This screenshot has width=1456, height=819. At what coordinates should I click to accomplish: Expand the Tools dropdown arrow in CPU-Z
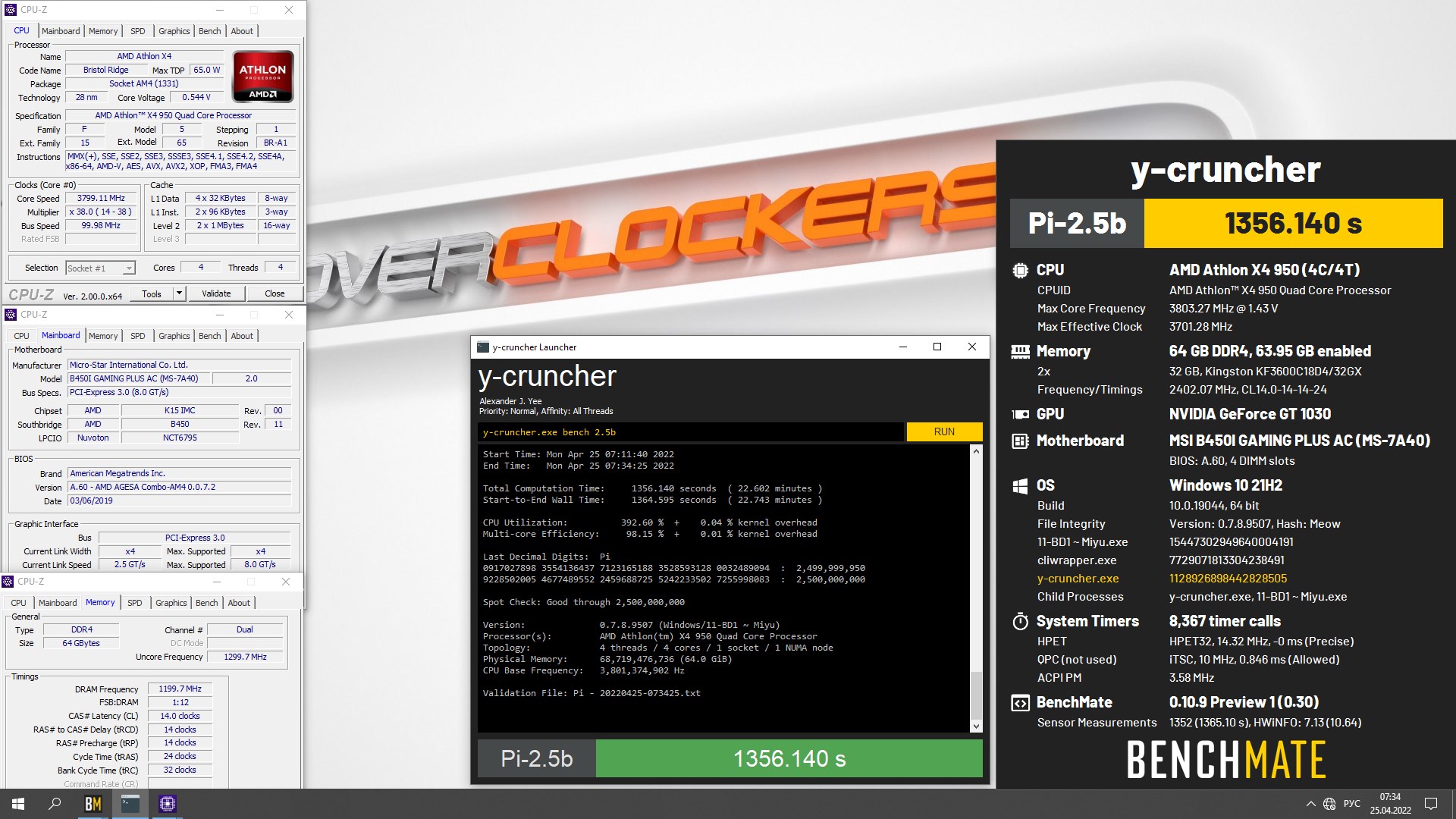click(179, 293)
